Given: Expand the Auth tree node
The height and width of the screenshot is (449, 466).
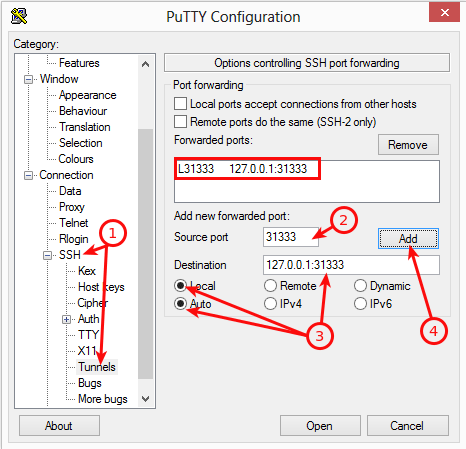Looking at the screenshot, I should click(66, 319).
